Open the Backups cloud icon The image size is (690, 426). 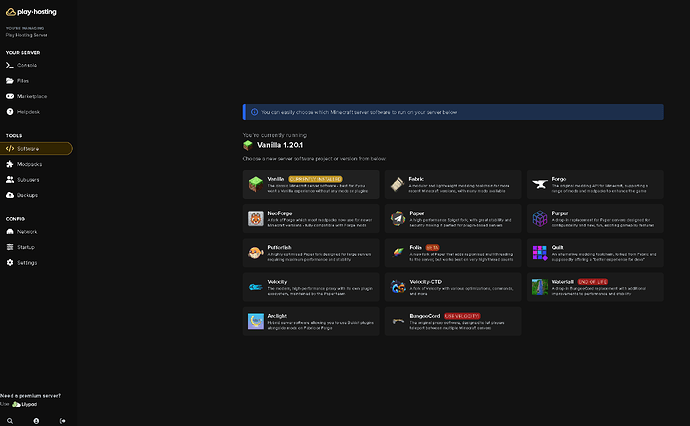[10, 195]
